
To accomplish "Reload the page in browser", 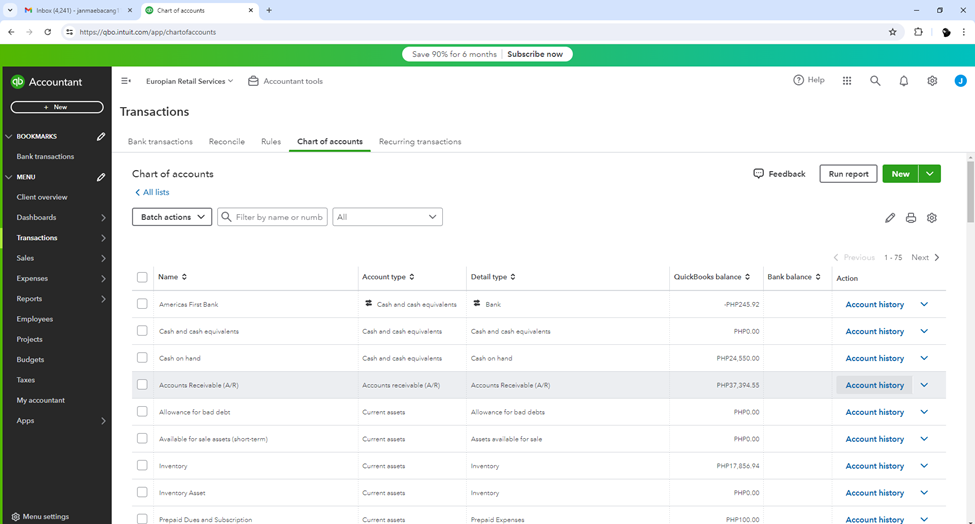I will [x=47, y=32].
